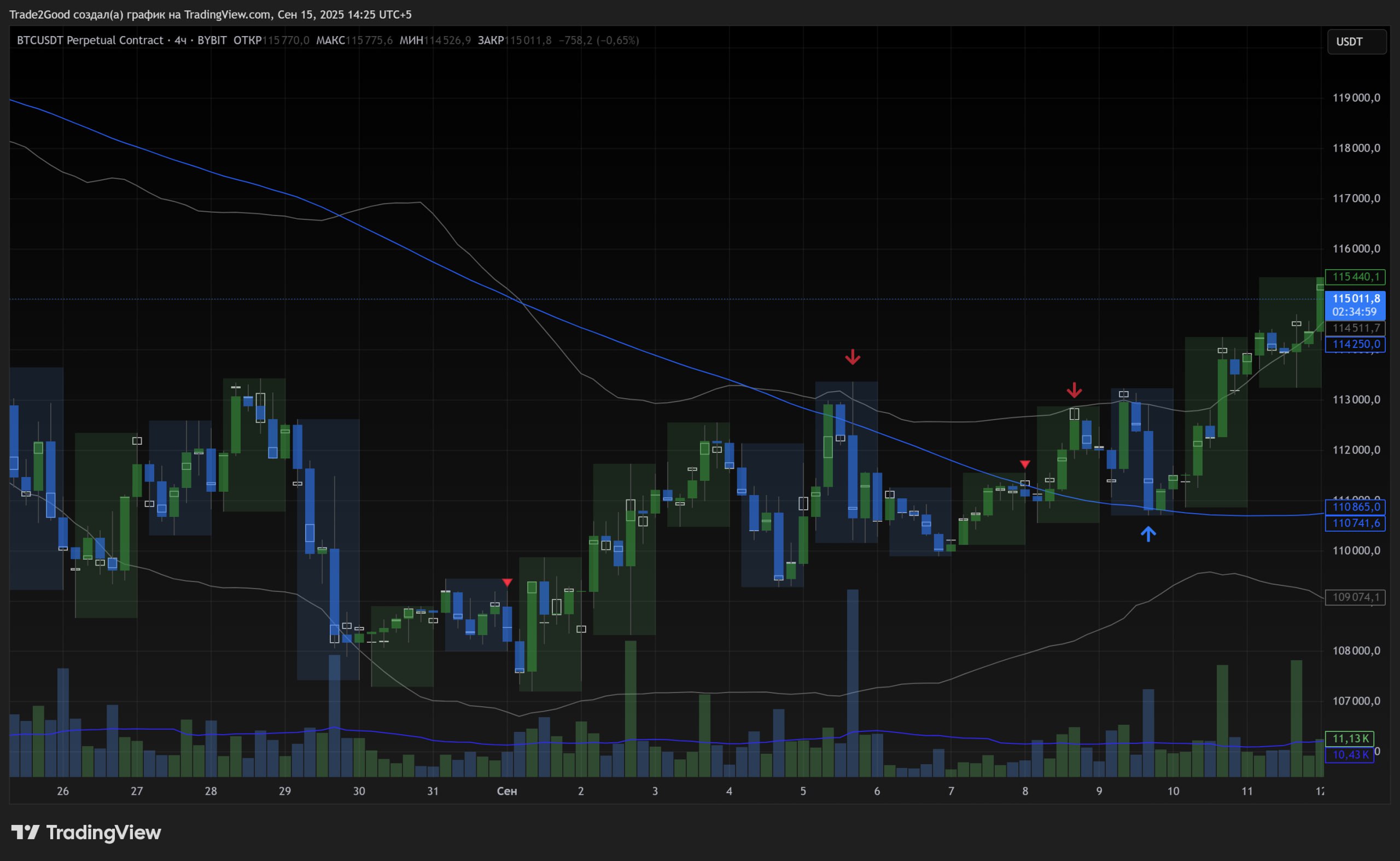Click the red down arrow above September 5 candle

coord(852,357)
